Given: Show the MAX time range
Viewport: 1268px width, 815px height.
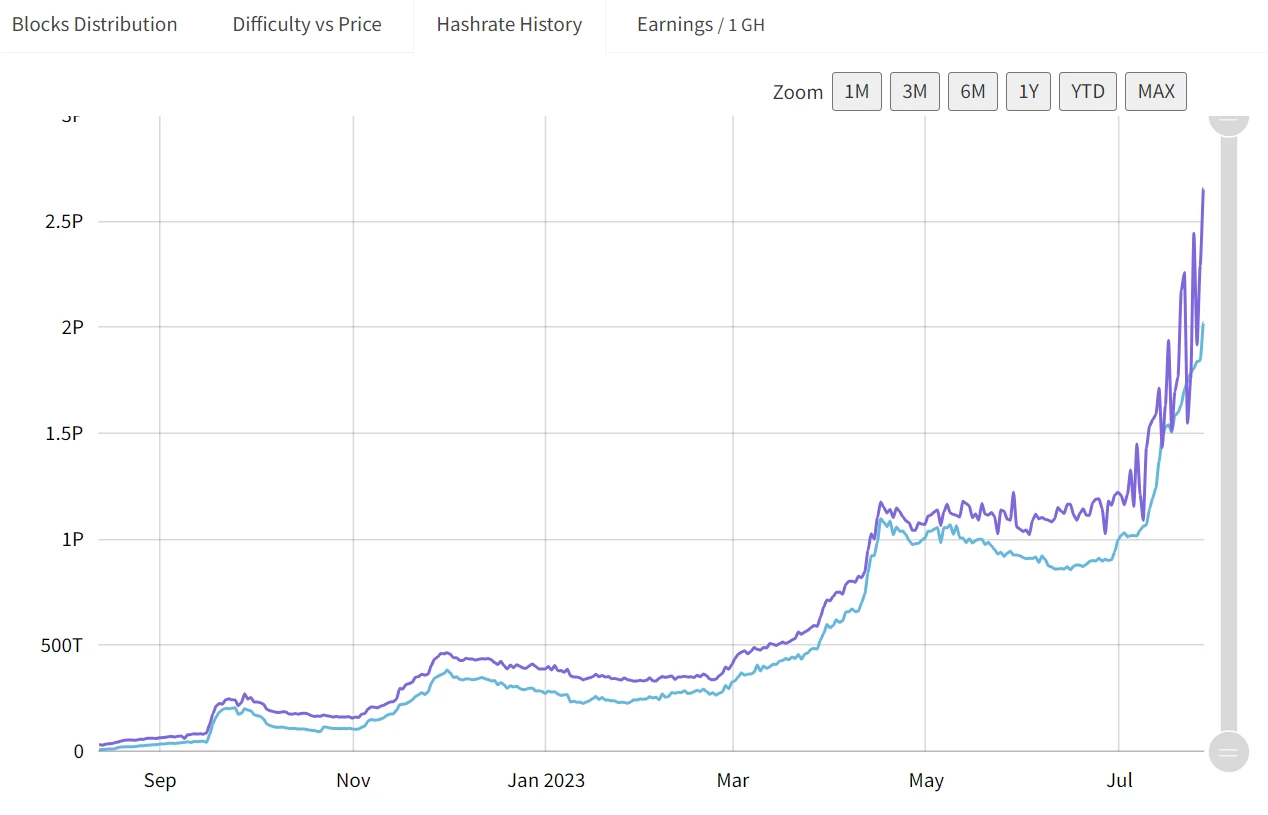Looking at the screenshot, I should pos(1155,92).
